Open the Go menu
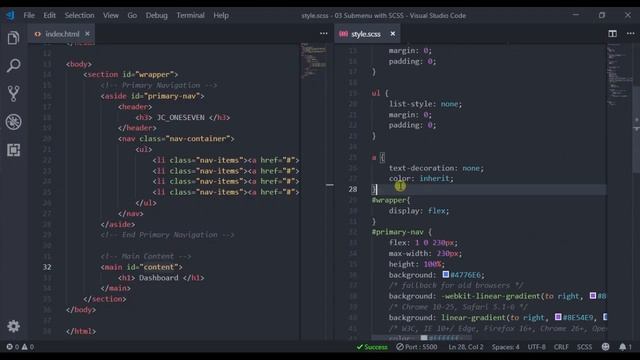Screen dimensions: 640x360 click(x=132, y=16)
